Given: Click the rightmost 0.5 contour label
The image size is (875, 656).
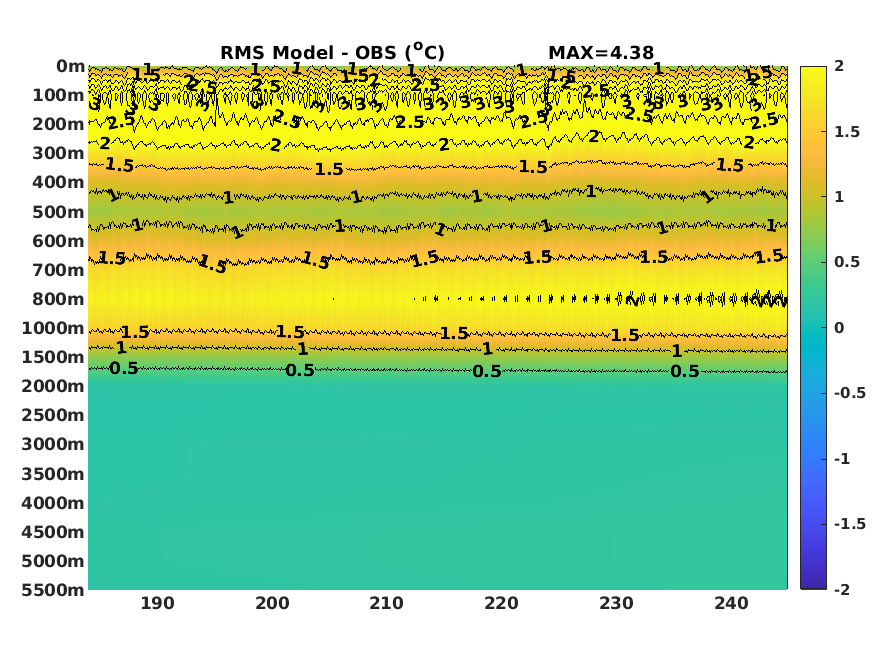Looking at the screenshot, I should 685,372.
